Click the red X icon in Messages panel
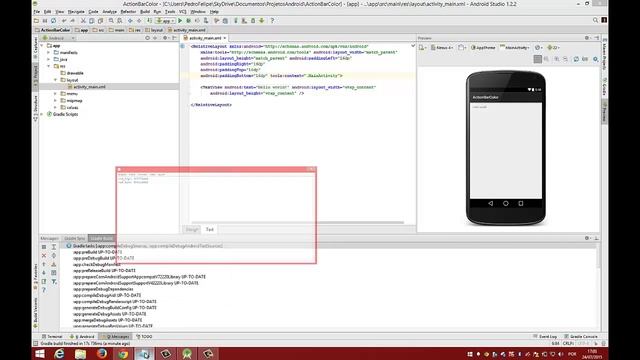The width and height of the screenshot is (640, 360). [44, 256]
